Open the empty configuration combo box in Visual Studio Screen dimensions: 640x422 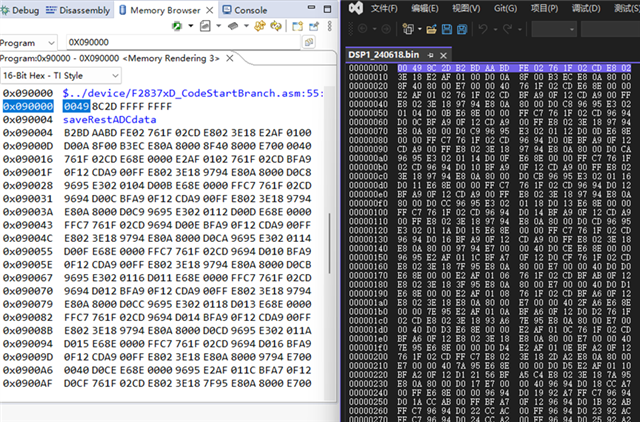[x=554, y=29]
